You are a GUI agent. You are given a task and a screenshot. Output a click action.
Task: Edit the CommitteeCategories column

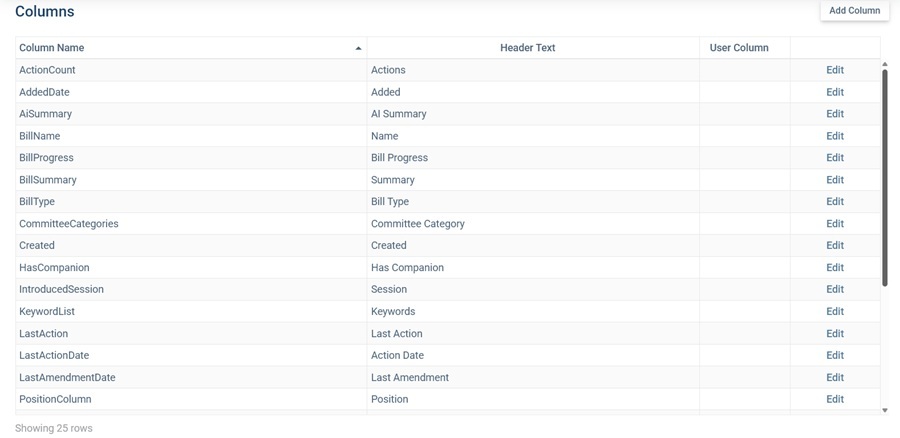(835, 224)
